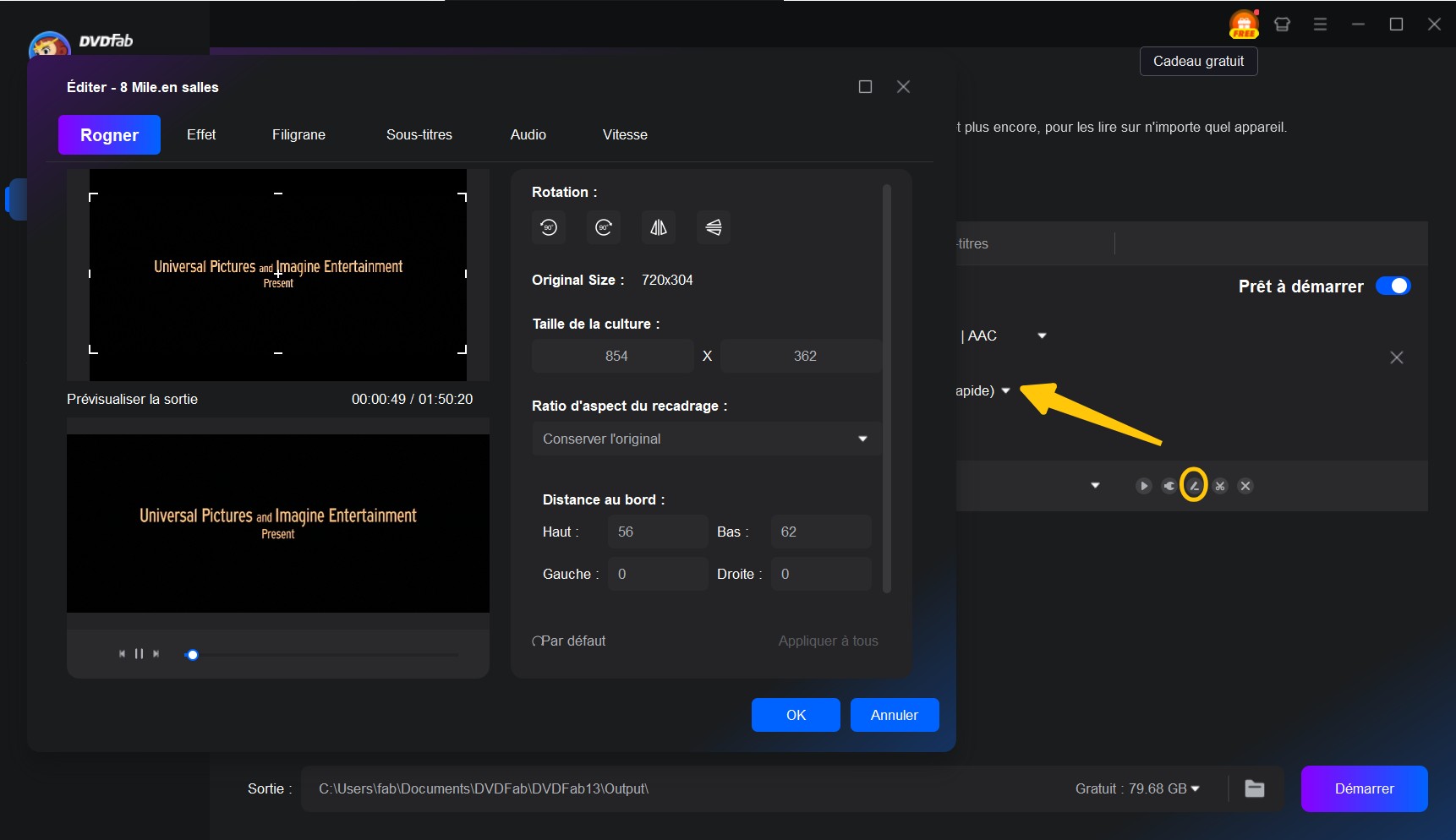Confirm edits with OK button
1456x840 pixels.
[x=796, y=715]
